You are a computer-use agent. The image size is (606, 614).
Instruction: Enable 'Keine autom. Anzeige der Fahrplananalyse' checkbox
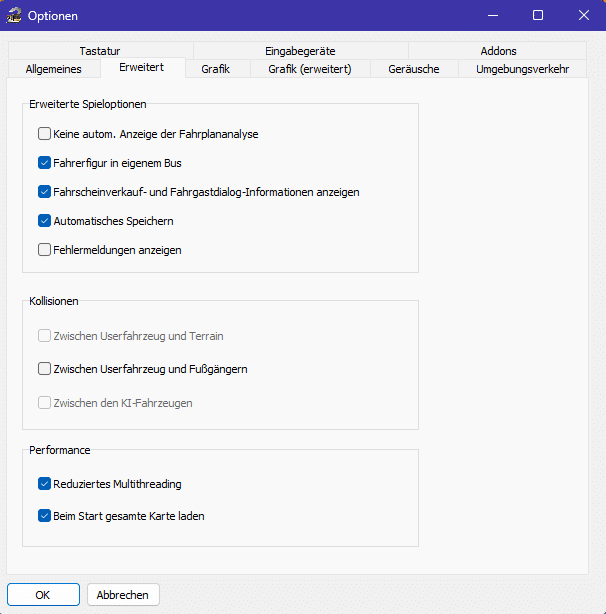click(44, 133)
